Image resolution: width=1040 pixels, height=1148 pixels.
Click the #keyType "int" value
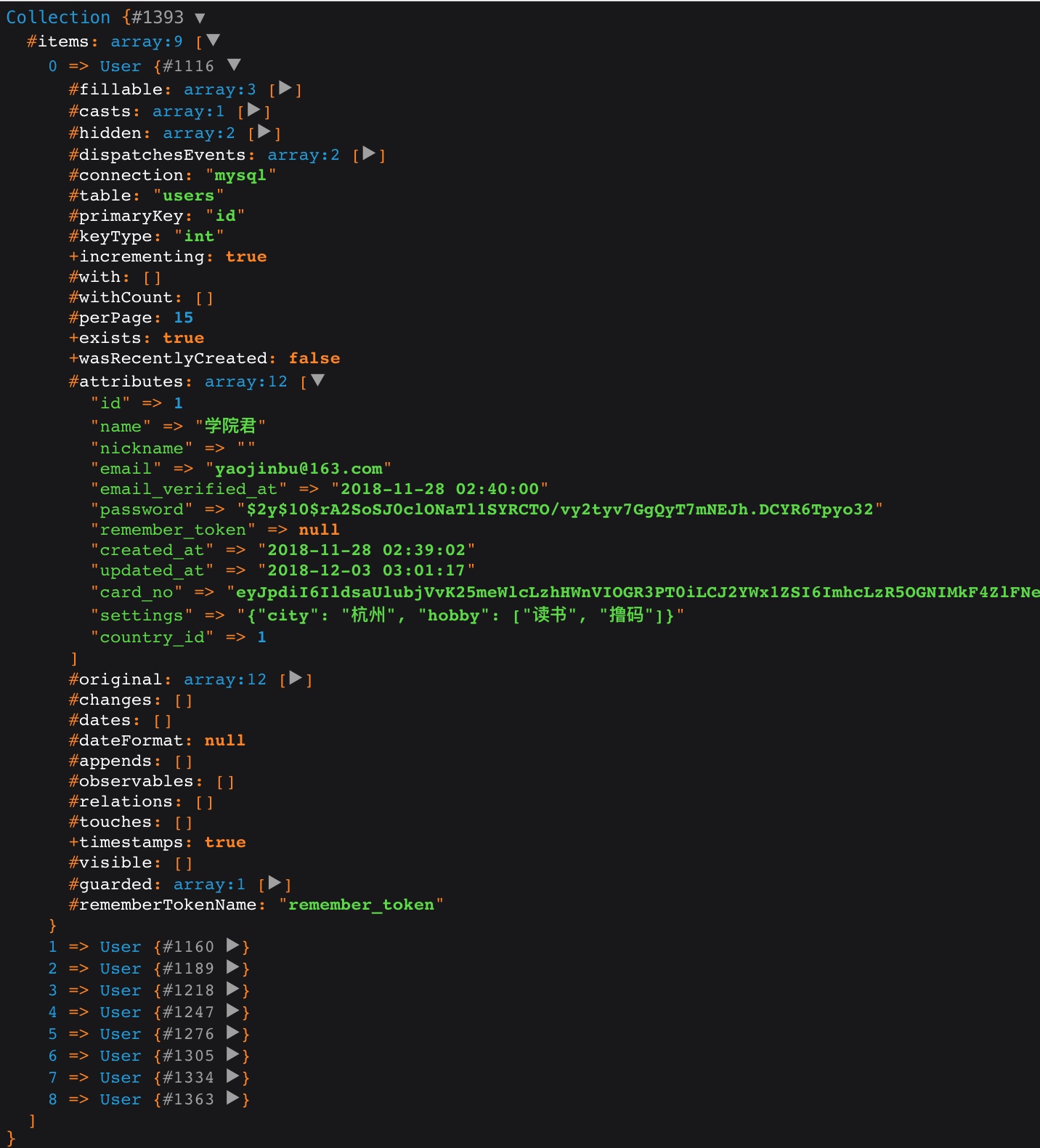199,237
